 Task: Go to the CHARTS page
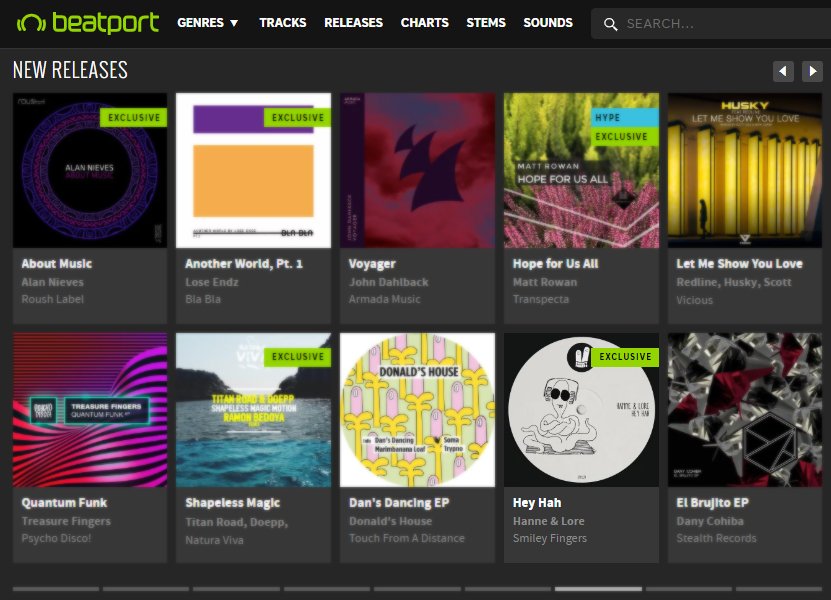coord(424,22)
